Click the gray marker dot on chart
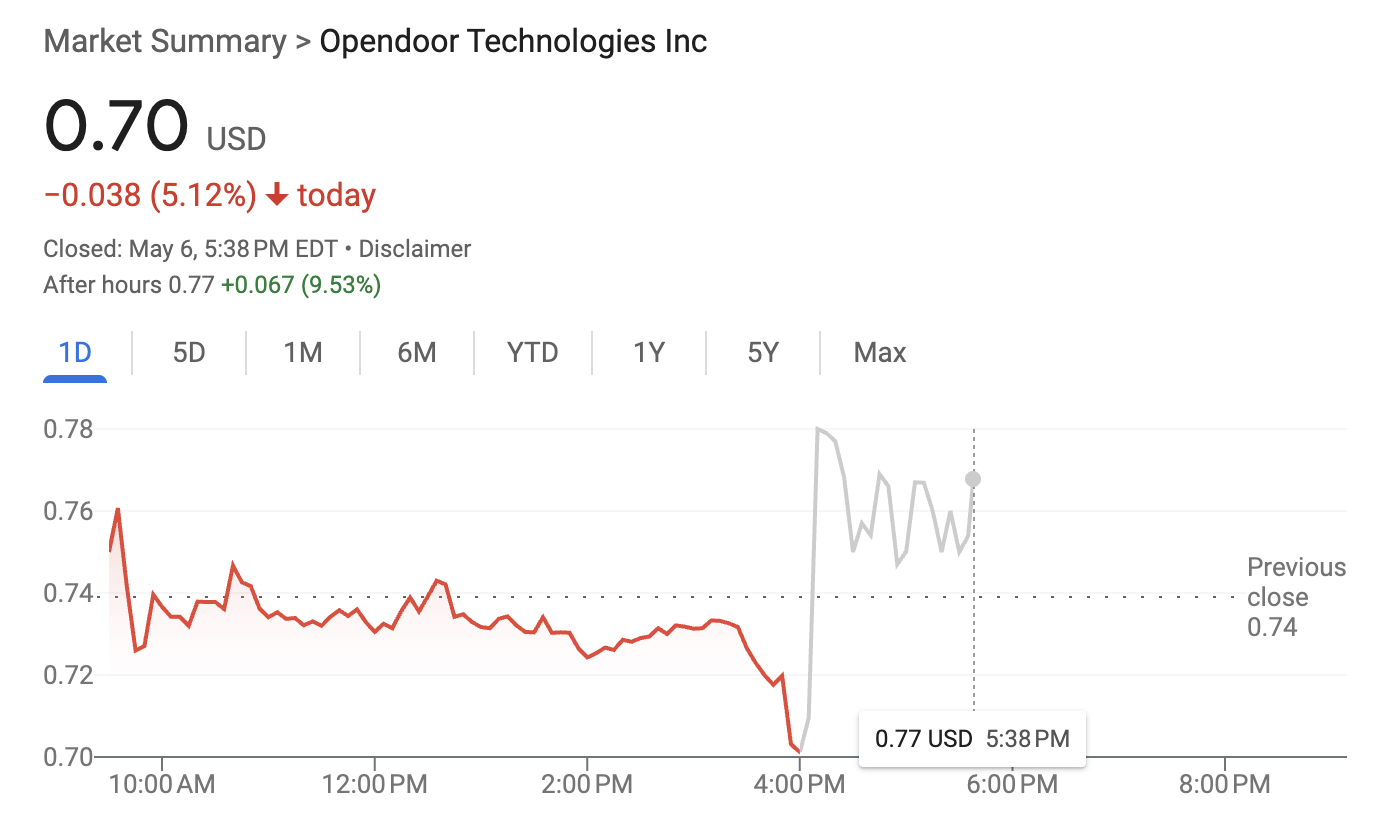This screenshot has width=1398, height=820. (x=973, y=479)
